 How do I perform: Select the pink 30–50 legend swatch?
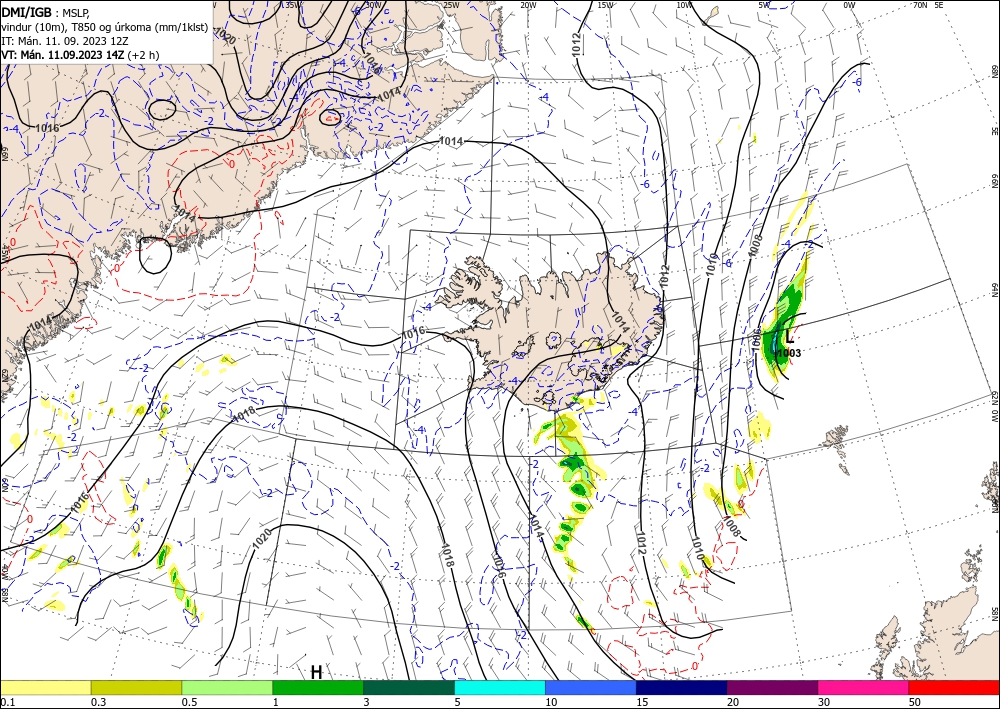(x=864, y=687)
